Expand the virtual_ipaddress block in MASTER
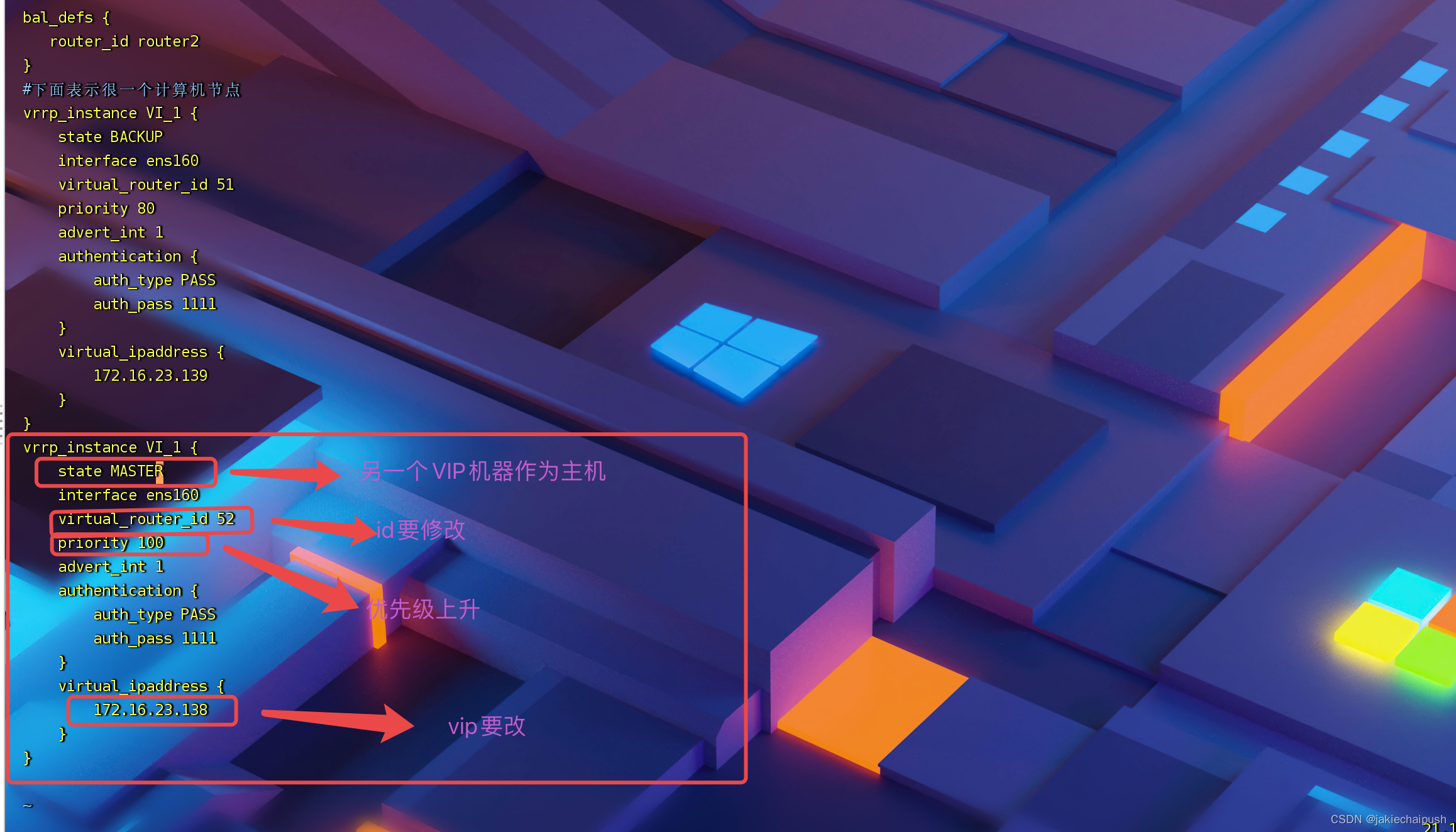The image size is (1456, 832). pyautogui.click(x=140, y=686)
